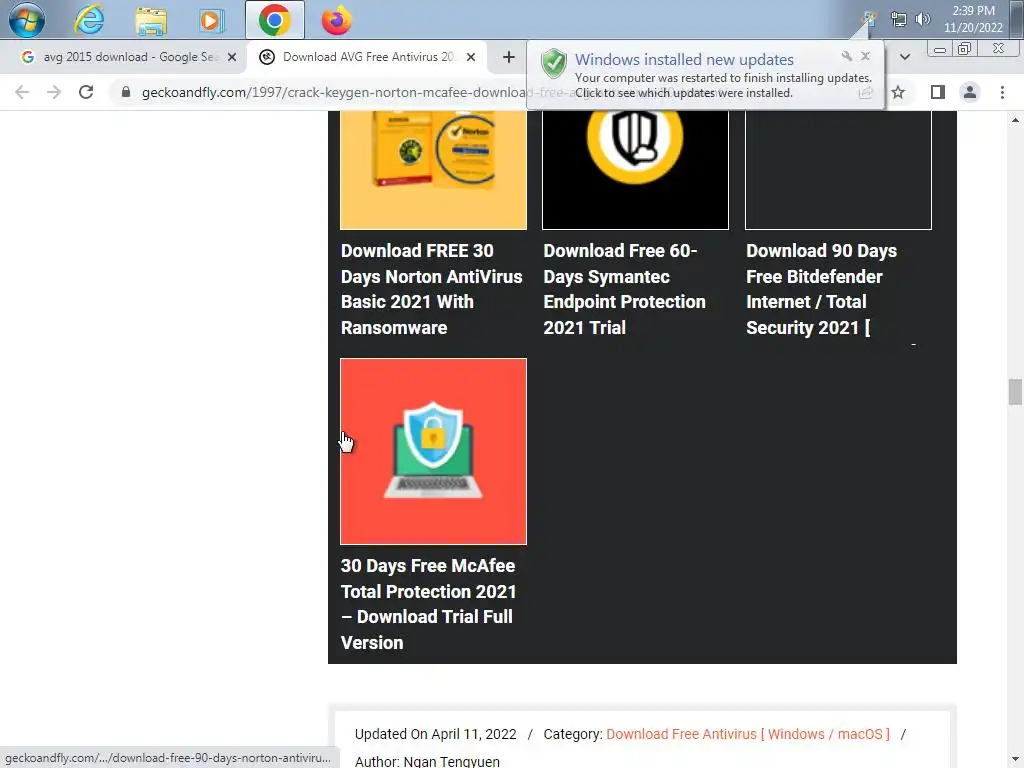Image resolution: width=1024 pixels, height=768 pixels.
Task: Close the Download AVG Free Antivirus tab
Action: point(471,57)
